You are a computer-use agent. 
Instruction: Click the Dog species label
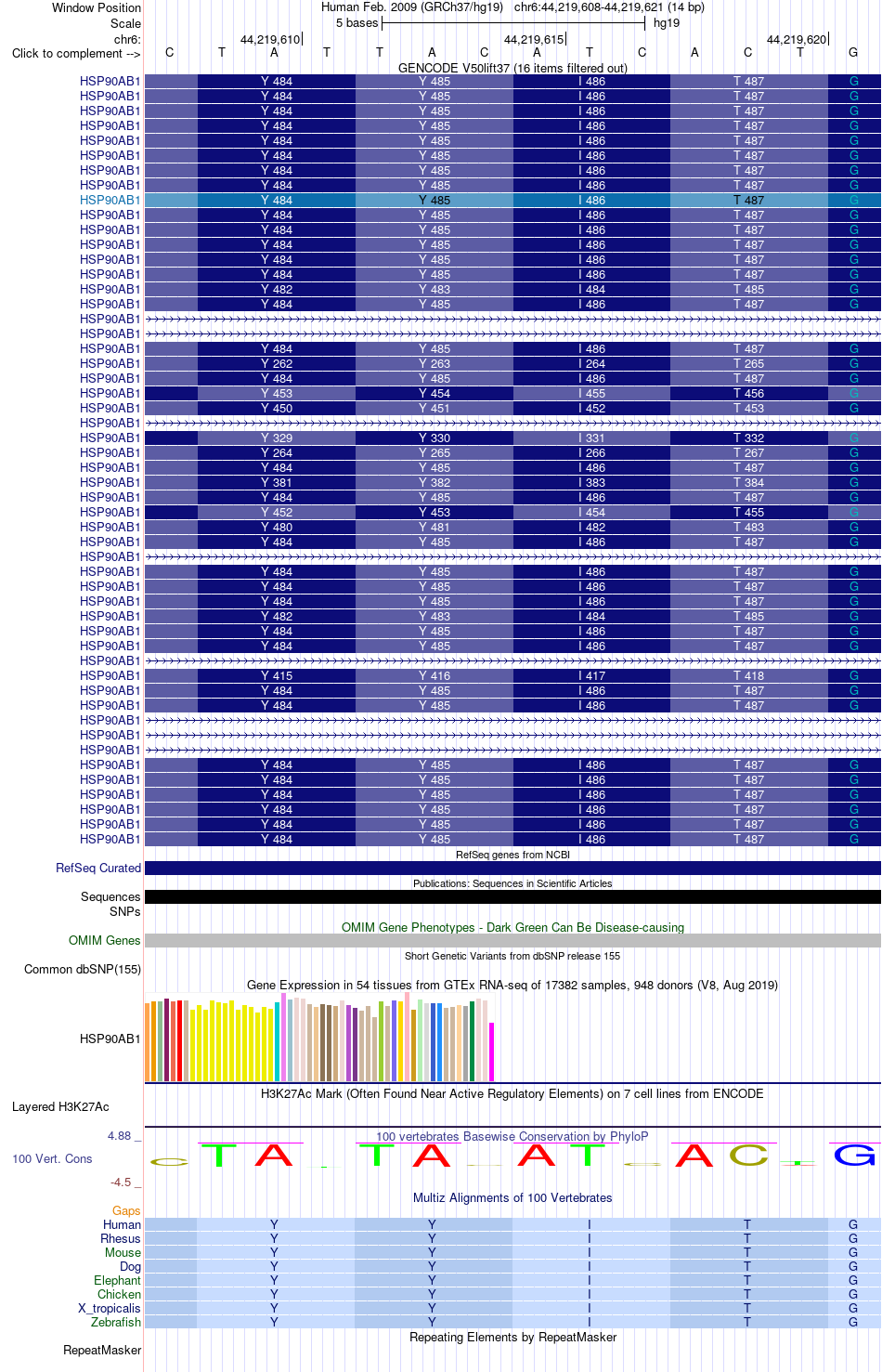click(130, 1266)
